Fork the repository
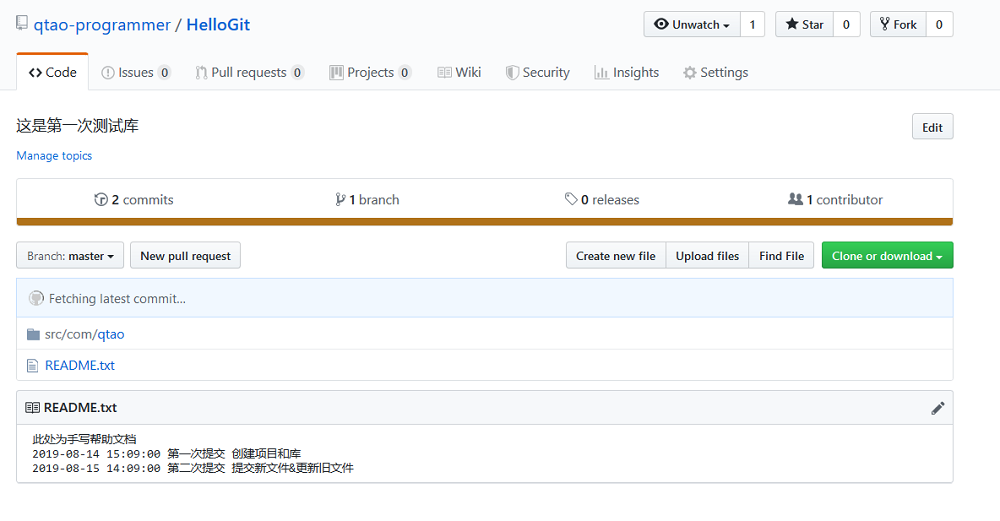 click(x=898, y=24)
